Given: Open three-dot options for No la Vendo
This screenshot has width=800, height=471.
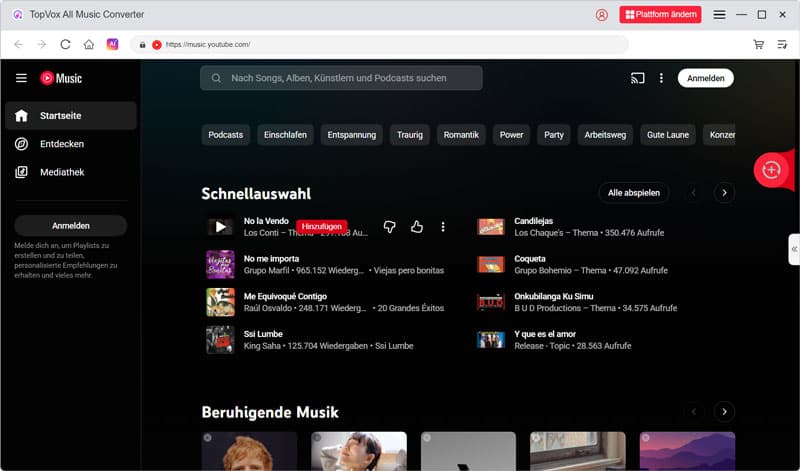Looking at the screenshot, I should [443, 227].
